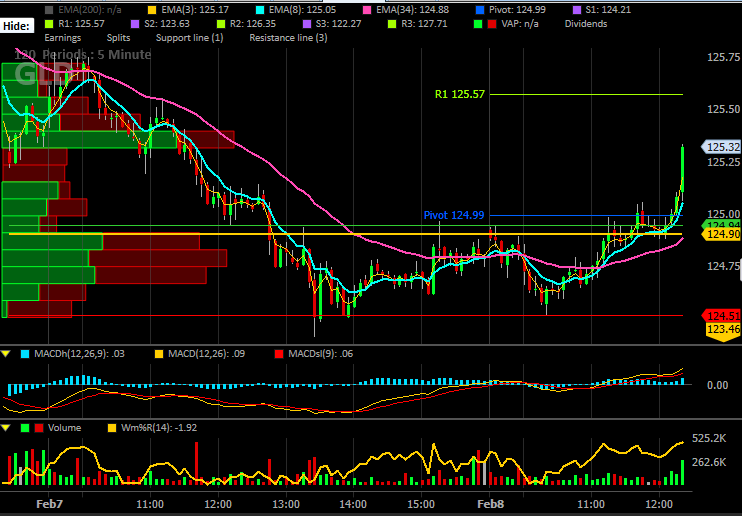
Task: Toggle the green R3 legend swatch
Action: [x=392, y=24]
